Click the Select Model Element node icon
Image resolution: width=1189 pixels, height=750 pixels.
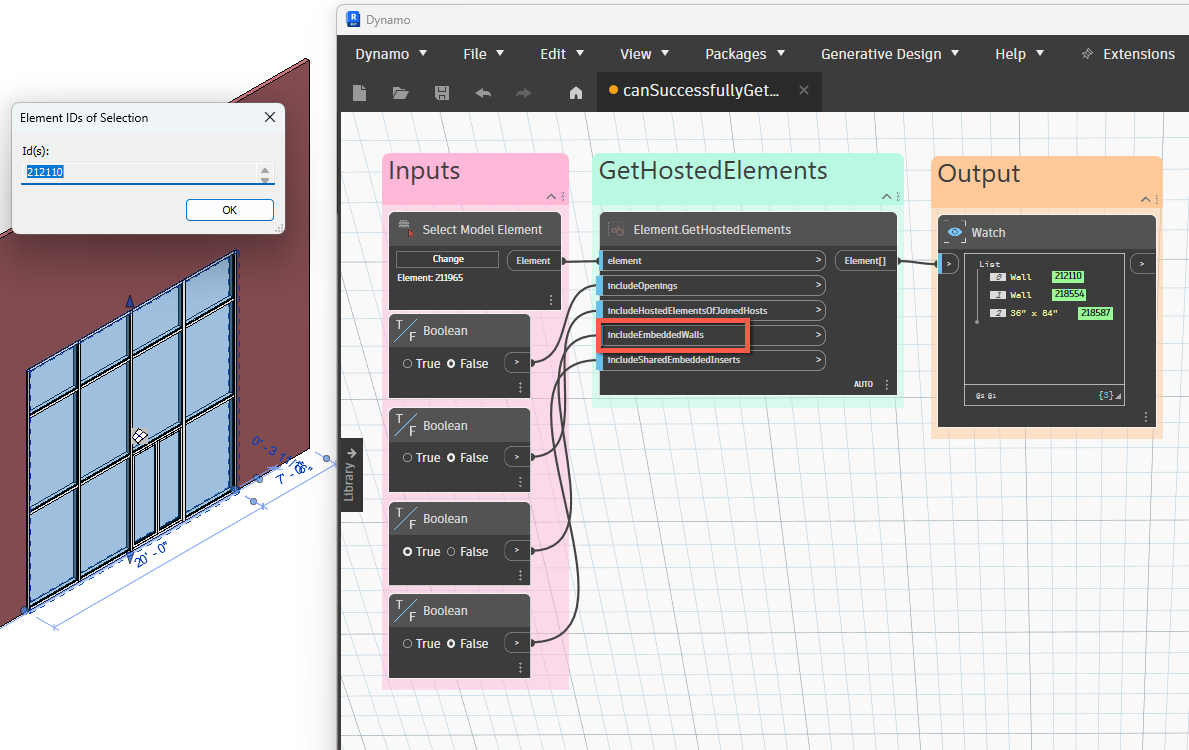click(x=406, y=229)
